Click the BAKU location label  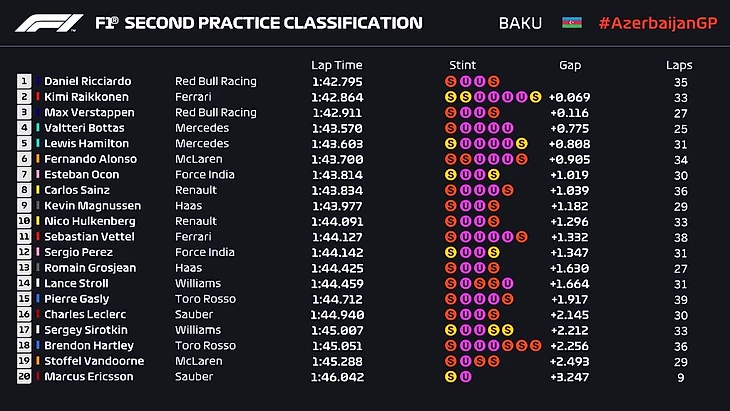pyautogui.click(x=521, y=22)
